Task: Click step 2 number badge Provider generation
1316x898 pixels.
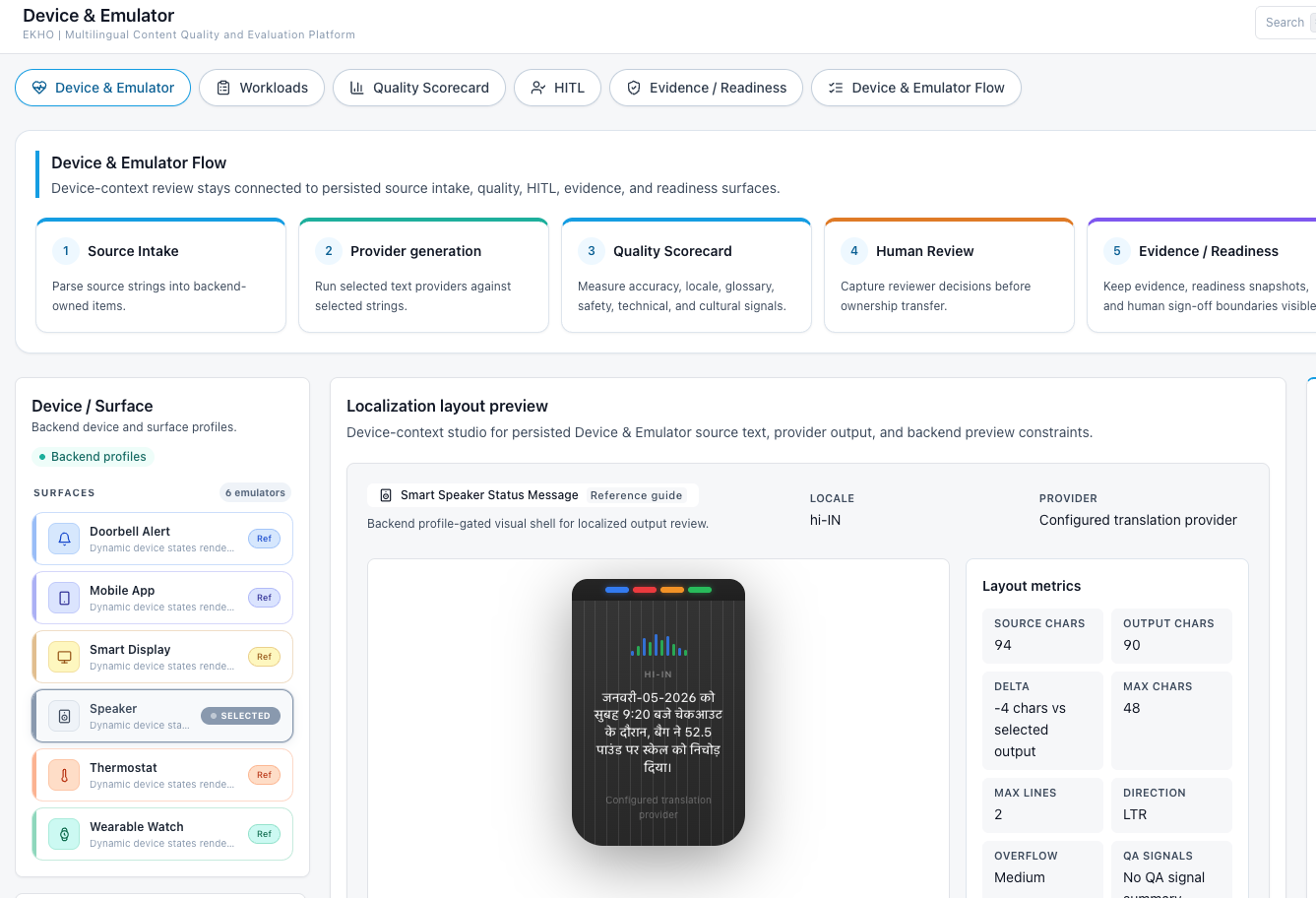Action: pos(329,251)
